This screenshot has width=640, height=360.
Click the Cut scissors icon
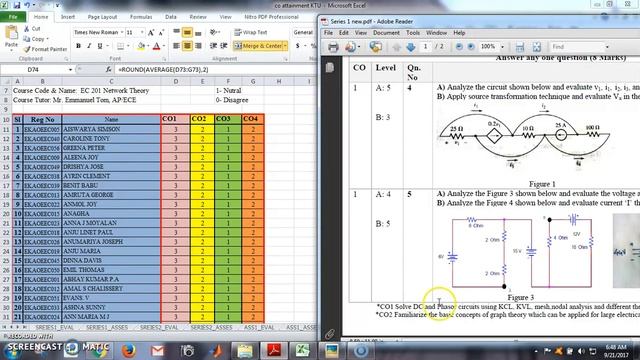pos(27,29)
